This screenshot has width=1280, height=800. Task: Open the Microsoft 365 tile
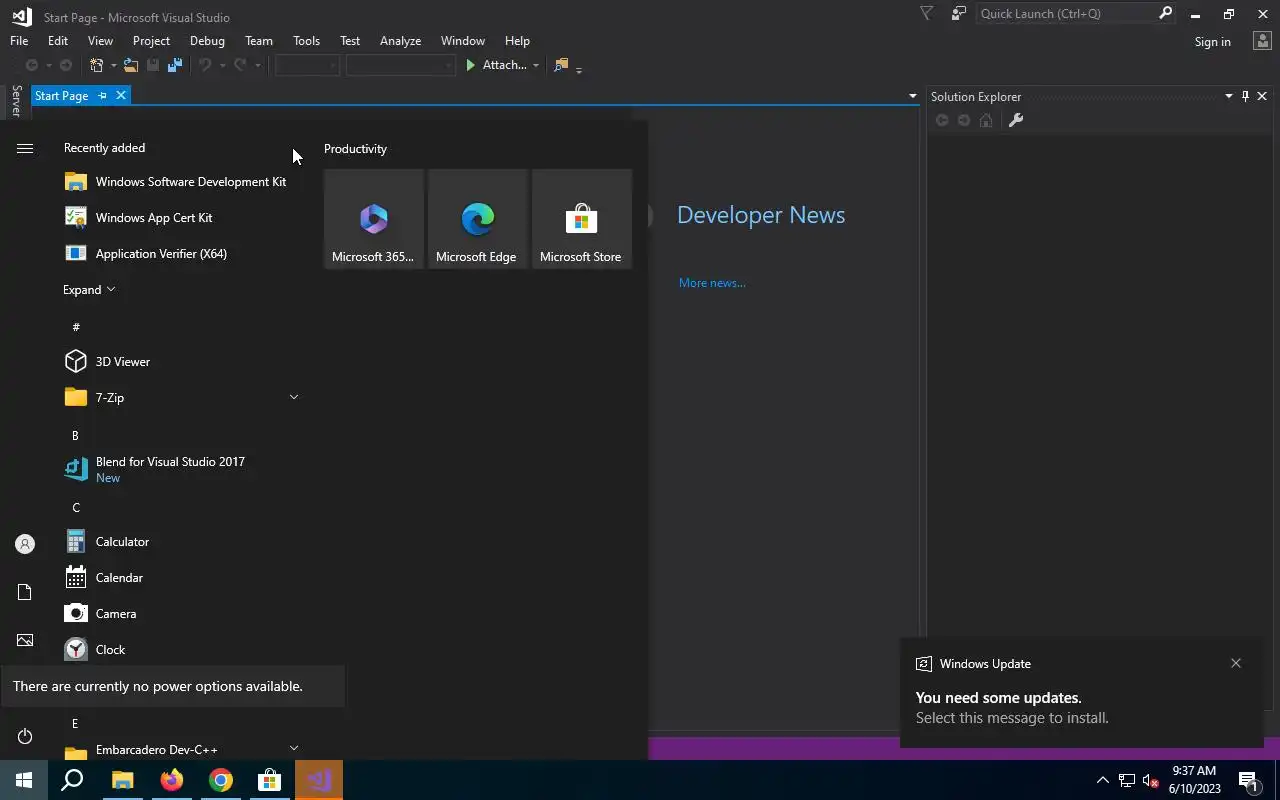[x=373, y=218]
